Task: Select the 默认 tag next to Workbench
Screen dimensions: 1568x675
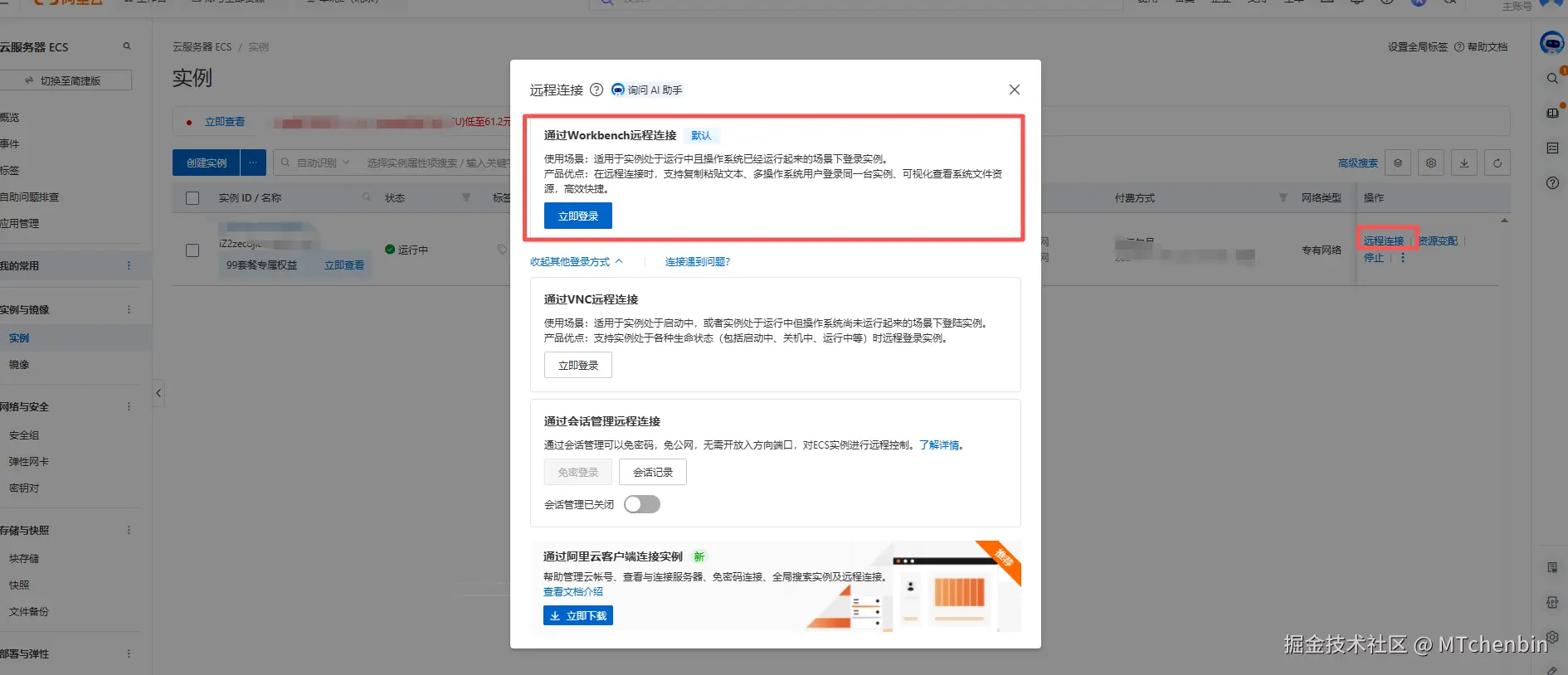Action: (x=701, y=135)
